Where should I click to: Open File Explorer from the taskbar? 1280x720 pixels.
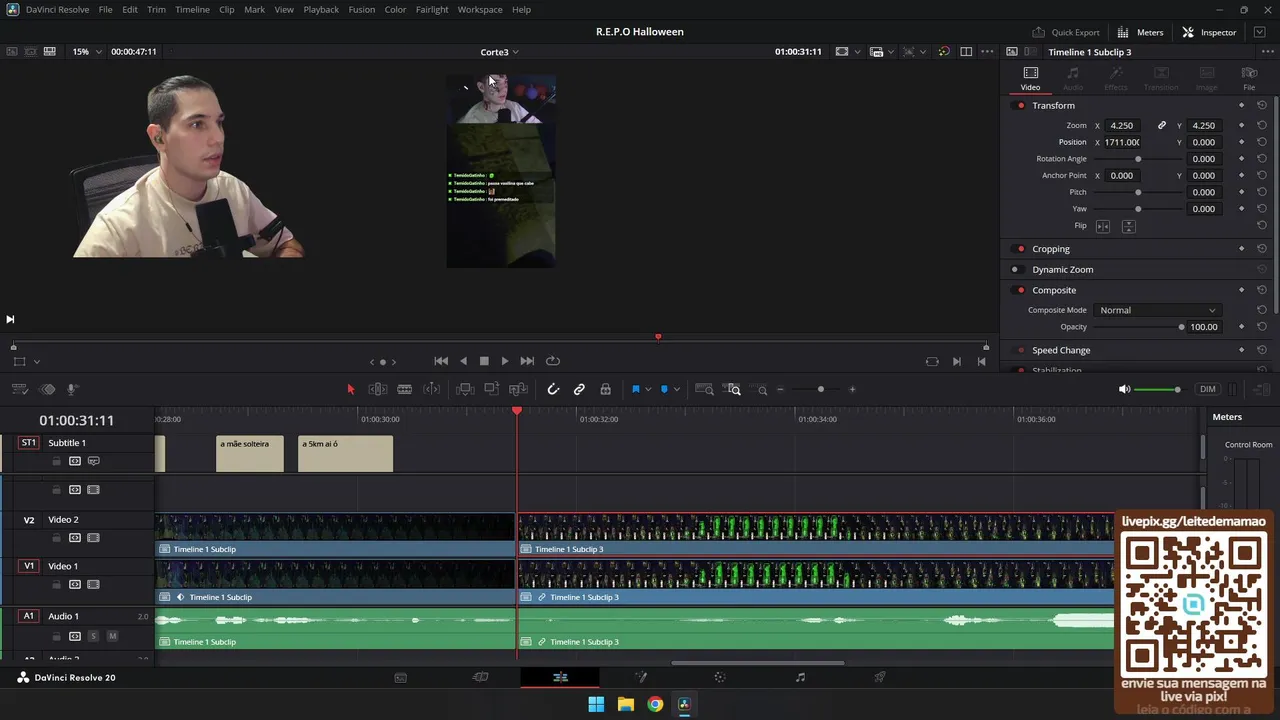pyautogui.click(x=626, y=704)
